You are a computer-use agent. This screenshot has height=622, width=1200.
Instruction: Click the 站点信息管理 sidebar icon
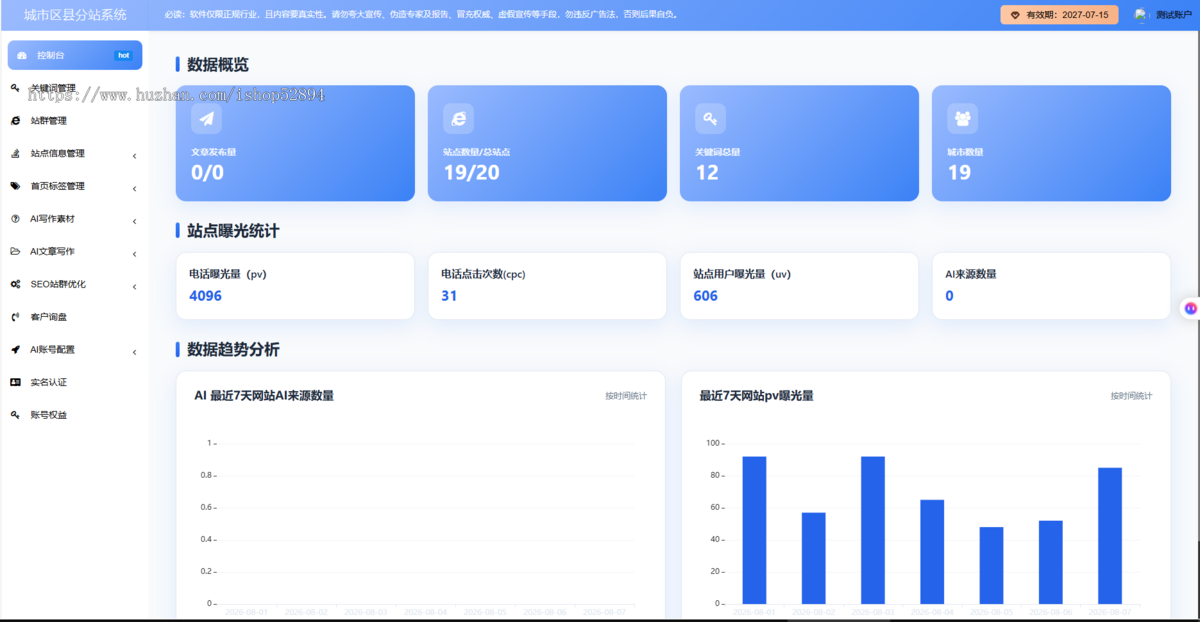(15, 153)
